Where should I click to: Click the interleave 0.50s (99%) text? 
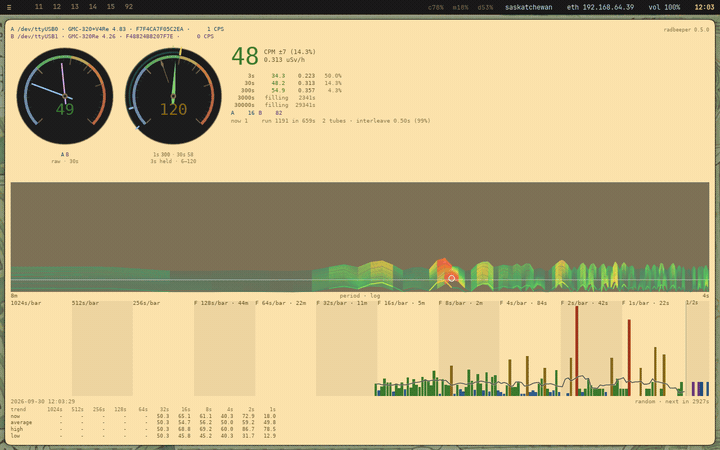393,121
